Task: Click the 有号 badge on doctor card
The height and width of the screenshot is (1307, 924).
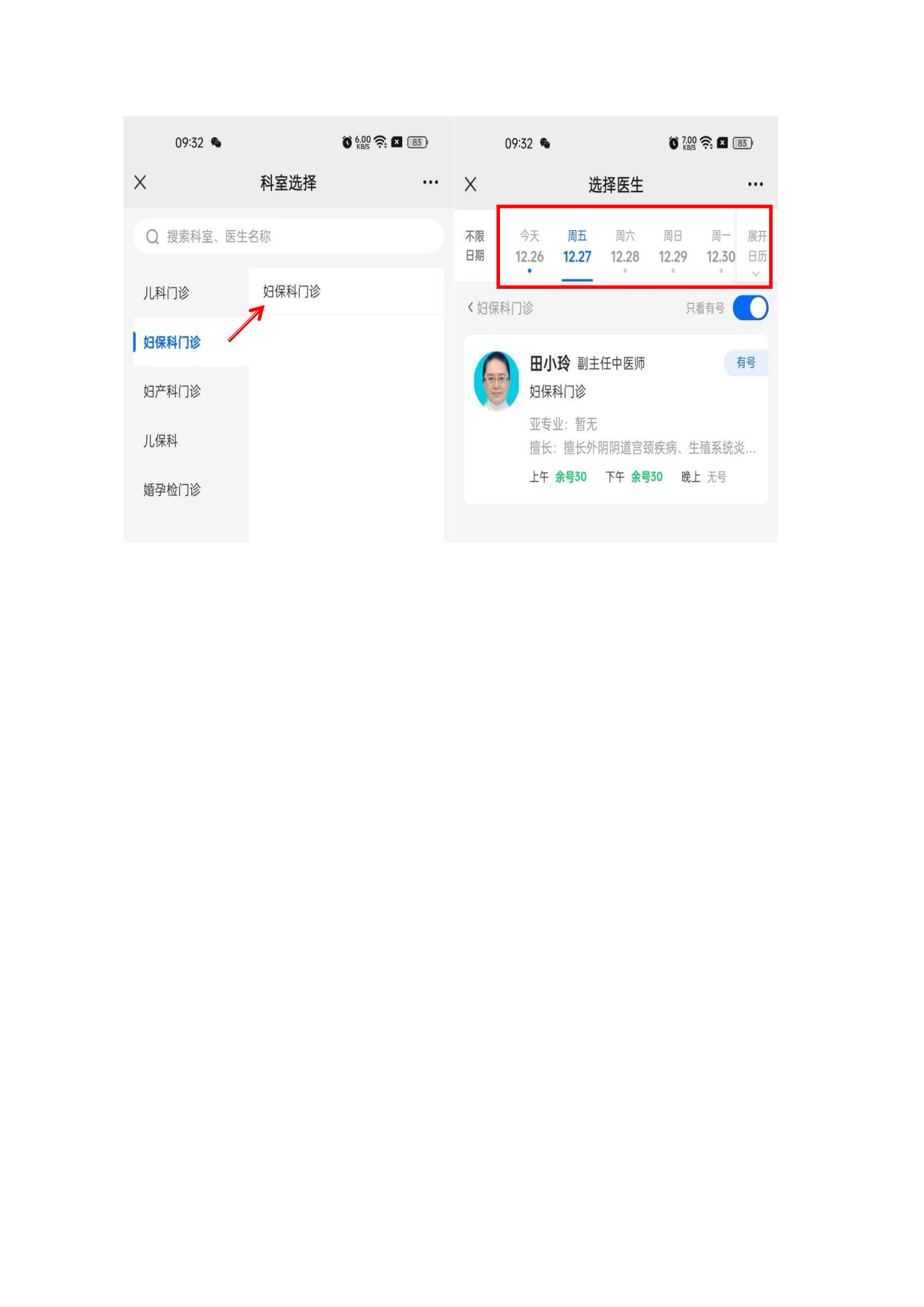Action: [745, 363]
